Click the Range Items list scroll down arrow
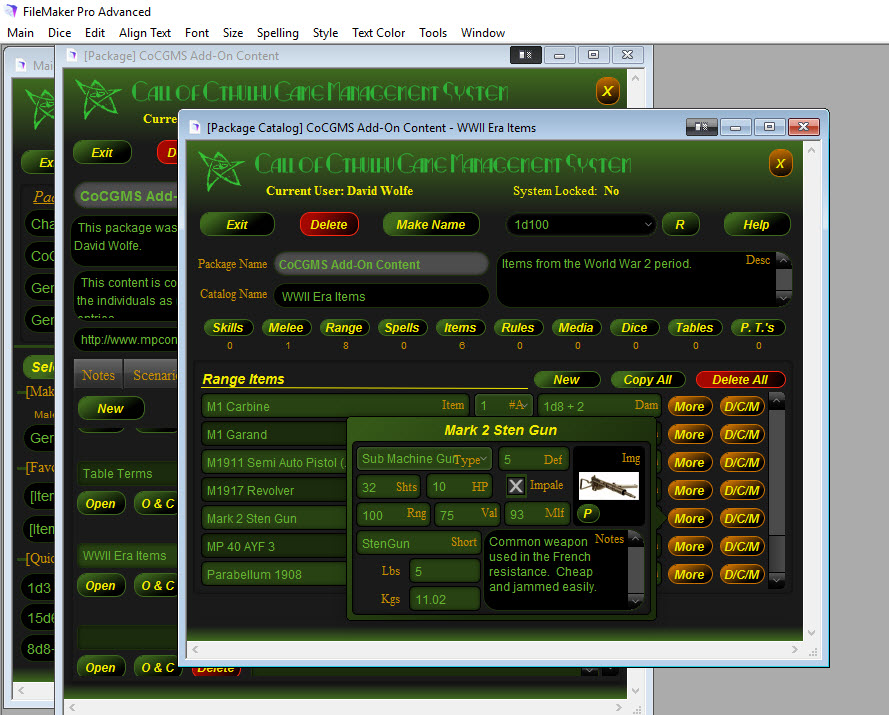 [x=777, y=579]
